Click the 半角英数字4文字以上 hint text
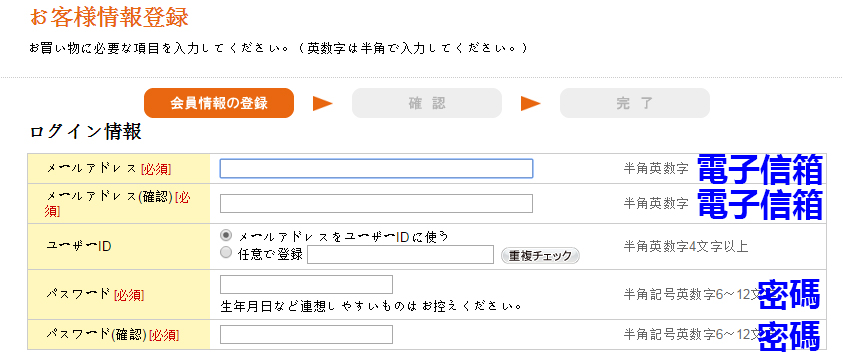 pyautogui.click(x=686, y=247)
